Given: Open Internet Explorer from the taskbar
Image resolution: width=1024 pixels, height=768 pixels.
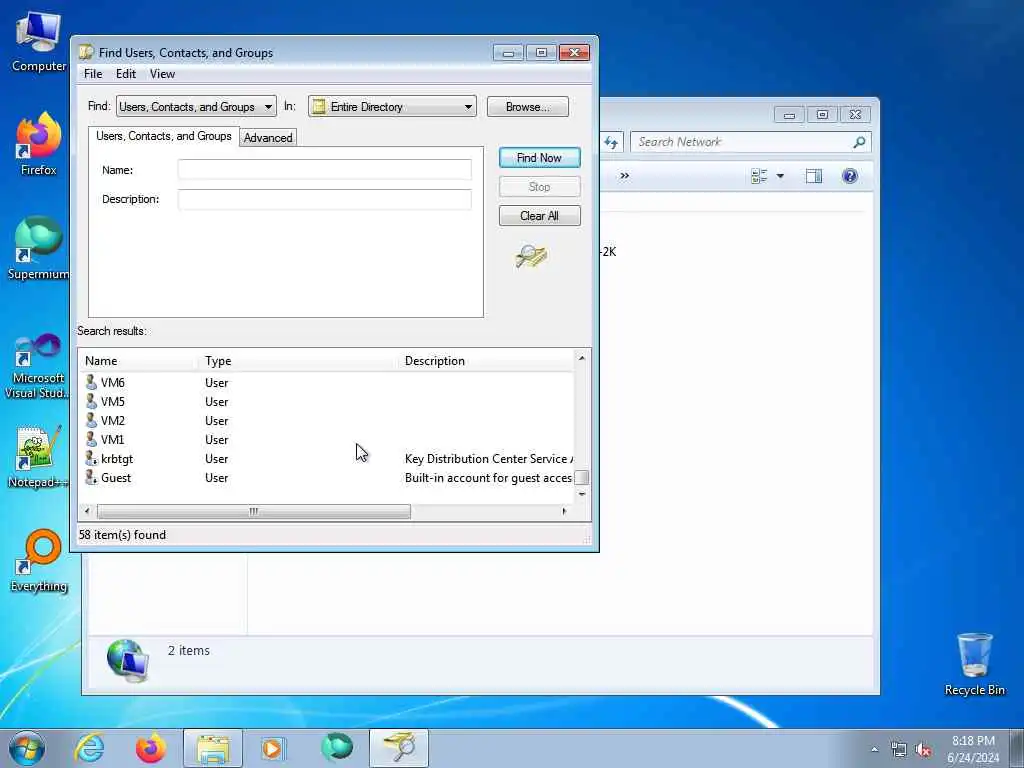Looking at the screenshot, I should pos(89,748).
